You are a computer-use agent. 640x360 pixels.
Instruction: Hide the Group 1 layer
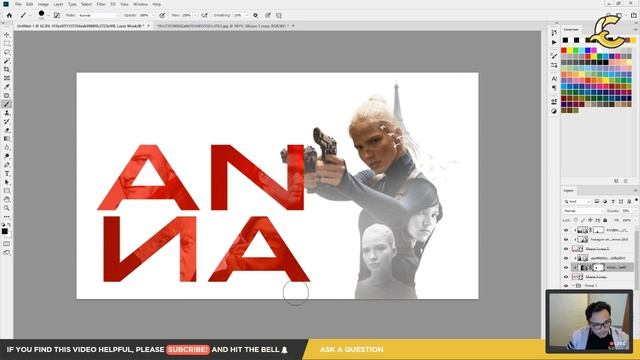[x=566, y=286]
